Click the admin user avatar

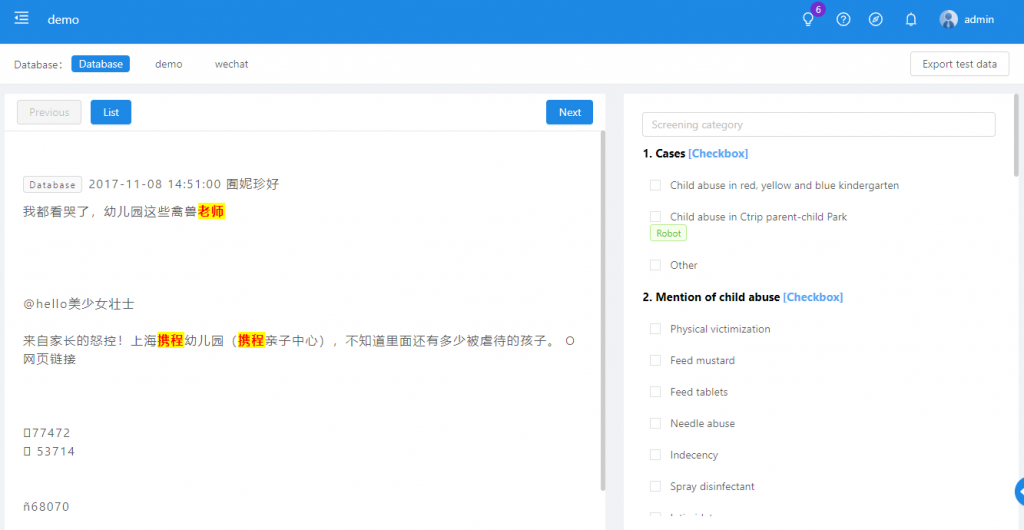coord(948,20)
